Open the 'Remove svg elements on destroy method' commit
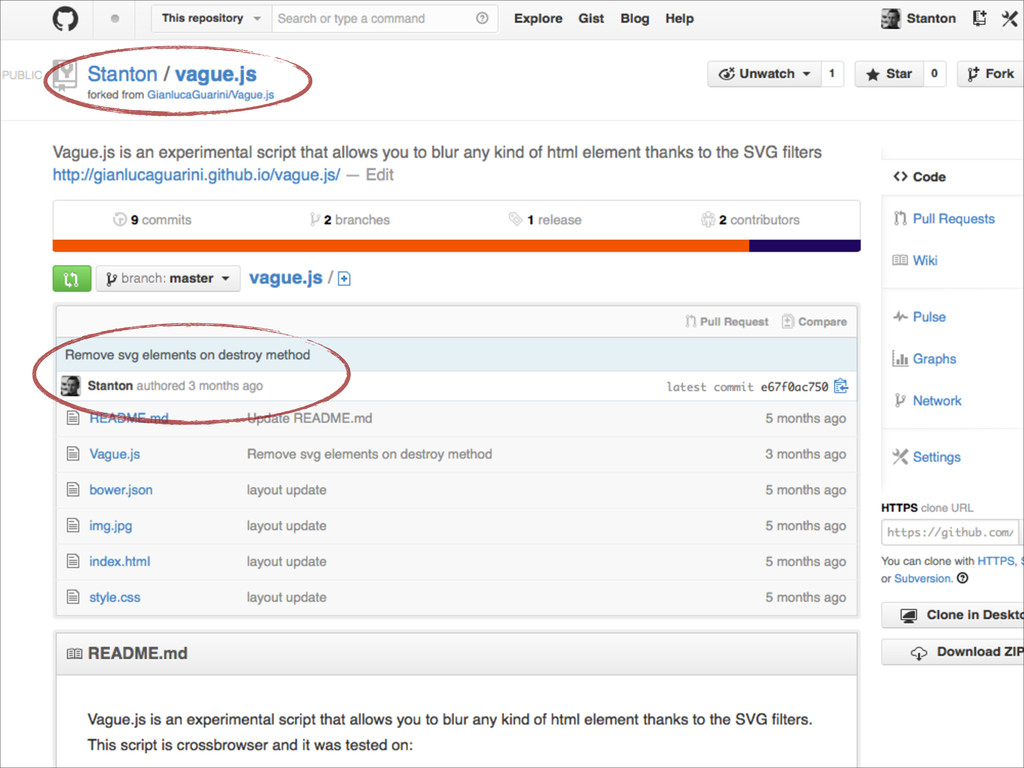The width and height of the screenshot is (1024, 768). [x=187, y=355]
